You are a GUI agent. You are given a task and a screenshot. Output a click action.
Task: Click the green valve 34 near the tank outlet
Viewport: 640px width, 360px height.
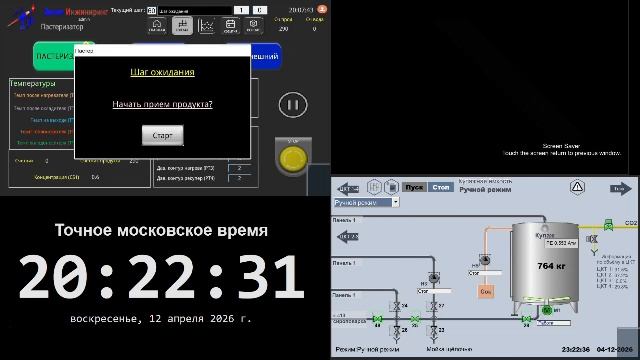(527, 319)
